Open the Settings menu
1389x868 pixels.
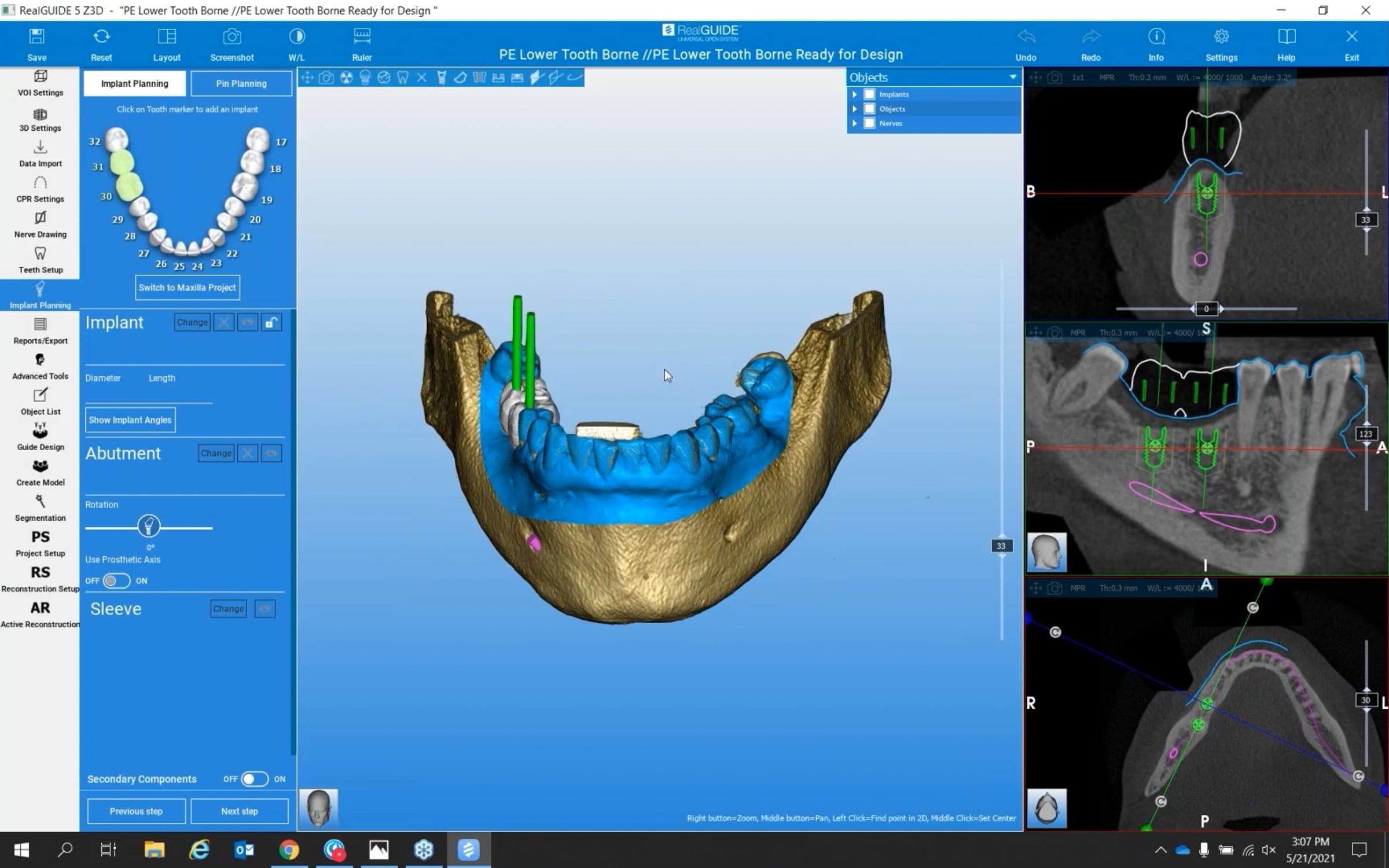[x=1221, y=45]
